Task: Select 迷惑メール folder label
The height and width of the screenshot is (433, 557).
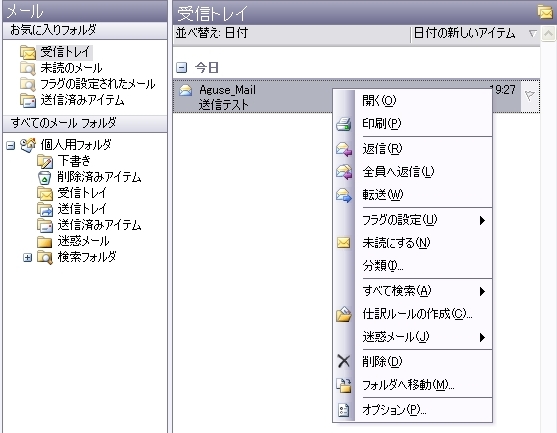Action: point(83,241)
